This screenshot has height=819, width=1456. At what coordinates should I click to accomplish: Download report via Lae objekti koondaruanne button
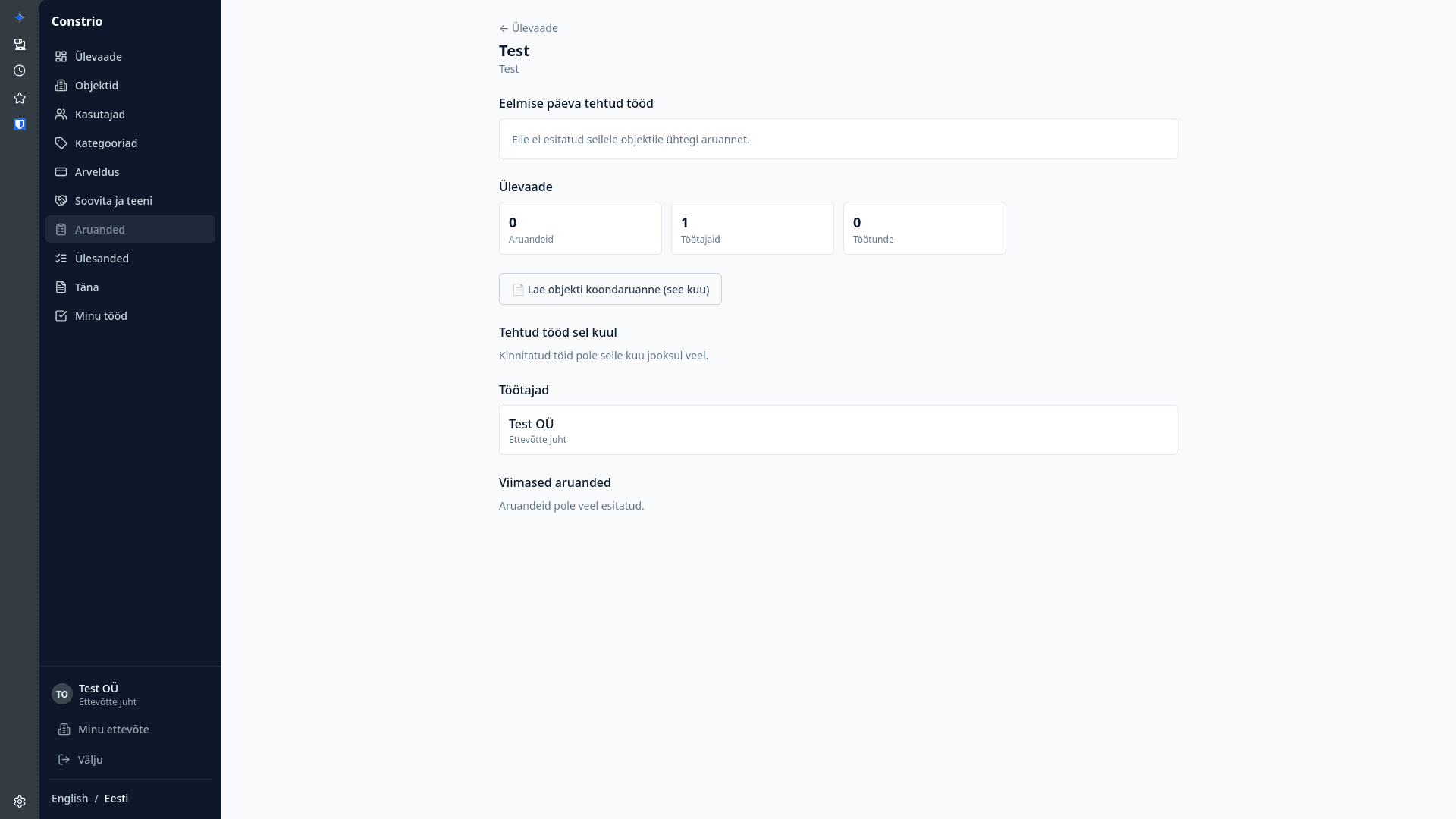[610, 289]
